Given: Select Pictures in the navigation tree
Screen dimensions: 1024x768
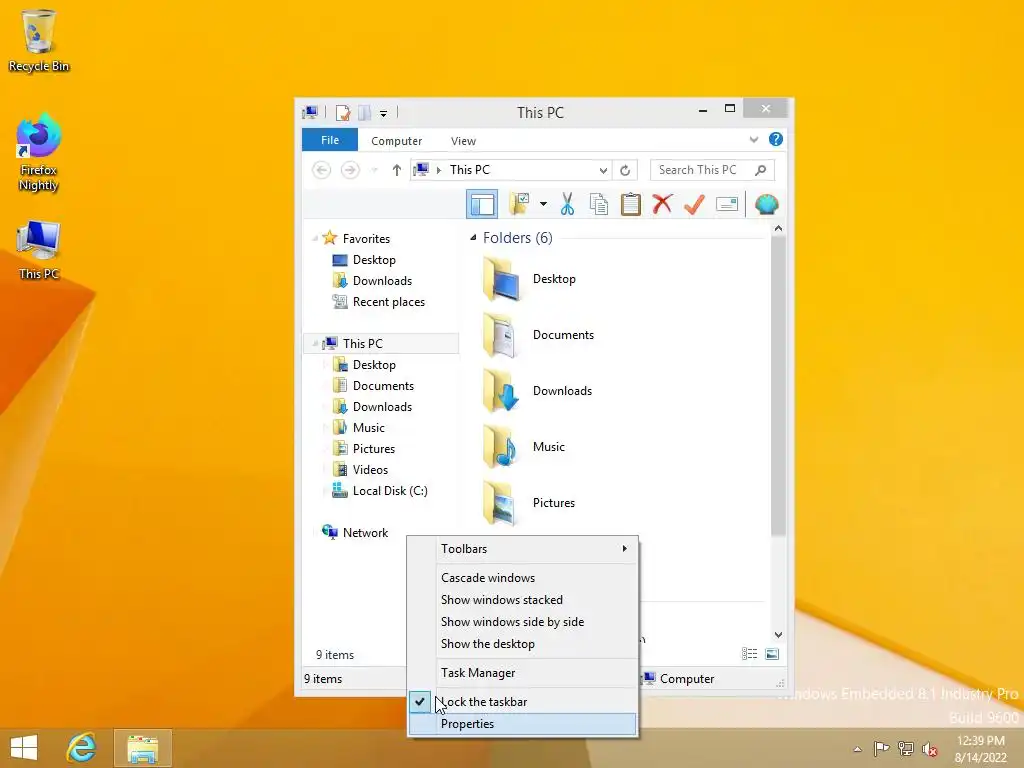Looking at the screenshot, I should click(374, 449).
